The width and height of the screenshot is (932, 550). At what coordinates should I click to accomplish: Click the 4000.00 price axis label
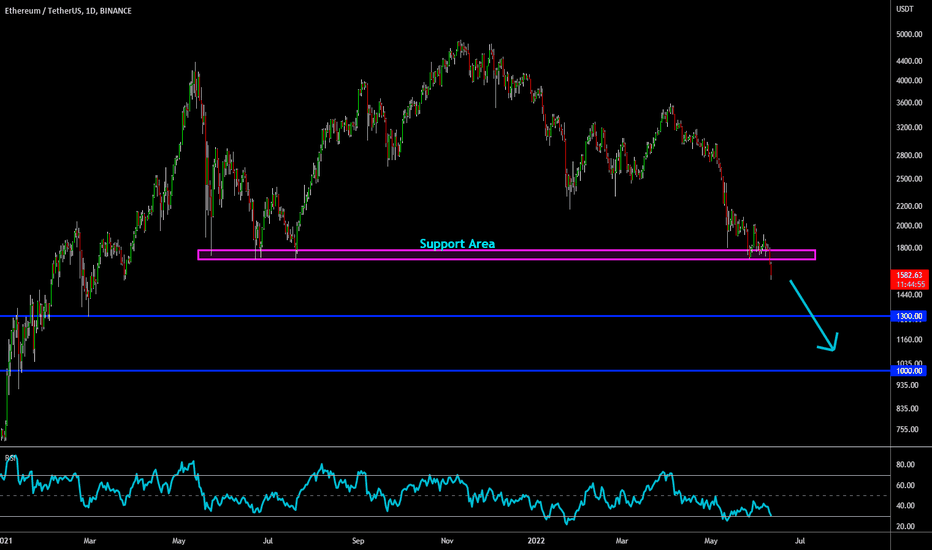coord(909,81)
